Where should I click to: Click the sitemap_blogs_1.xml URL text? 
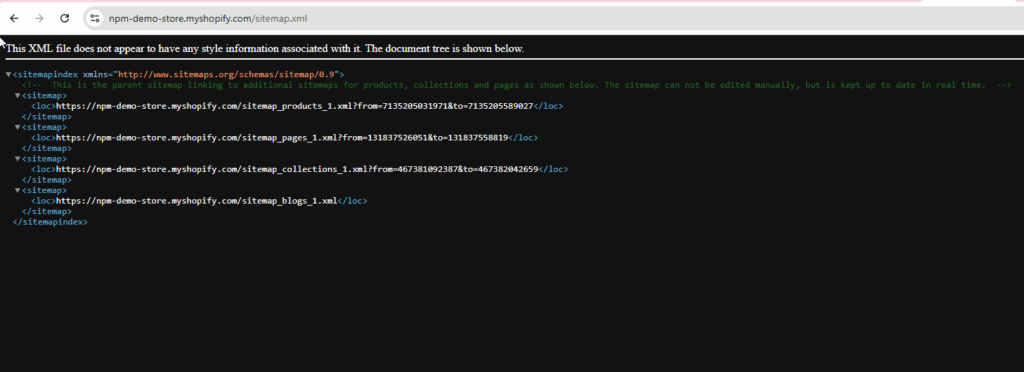tap(197, 201)
